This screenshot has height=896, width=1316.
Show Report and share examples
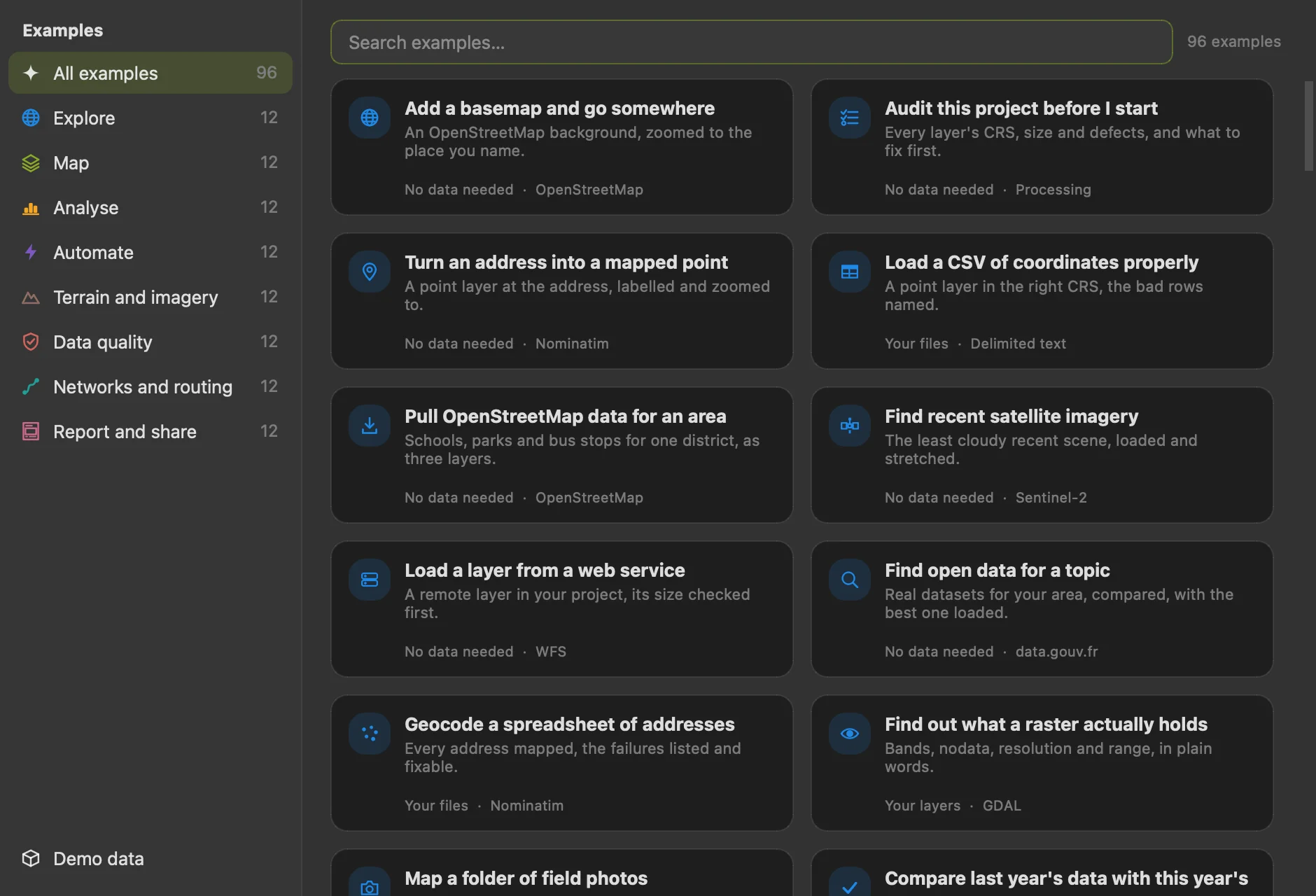tap(150, 431)
